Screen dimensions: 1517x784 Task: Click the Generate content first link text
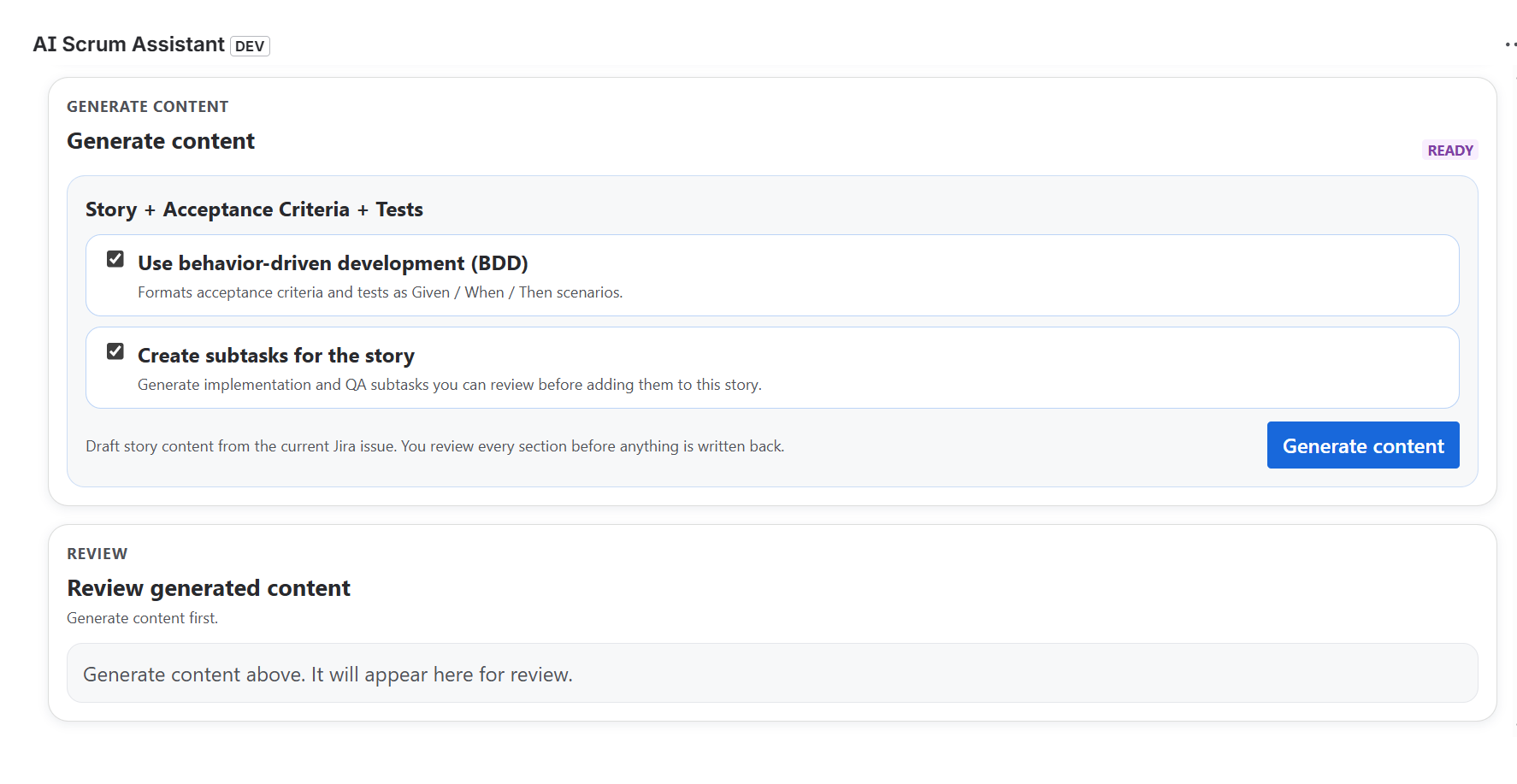[142, 617]
